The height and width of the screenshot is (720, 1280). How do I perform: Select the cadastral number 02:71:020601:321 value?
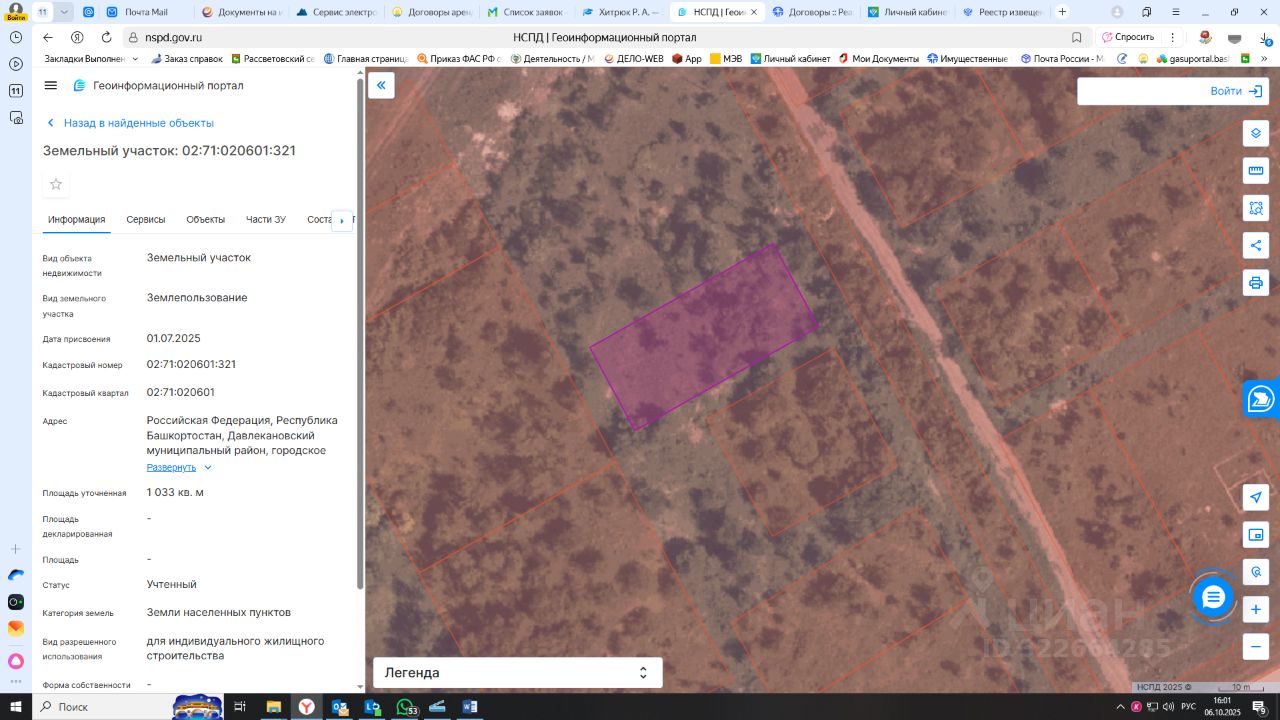point(191,364)
